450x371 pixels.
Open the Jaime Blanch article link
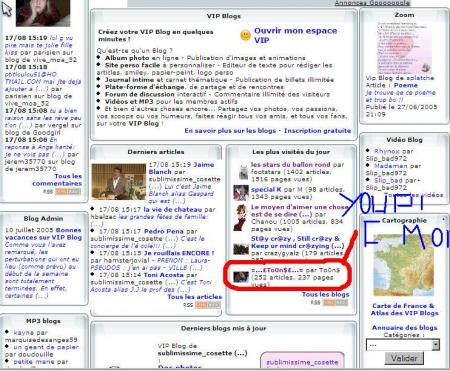click(181, 168)
